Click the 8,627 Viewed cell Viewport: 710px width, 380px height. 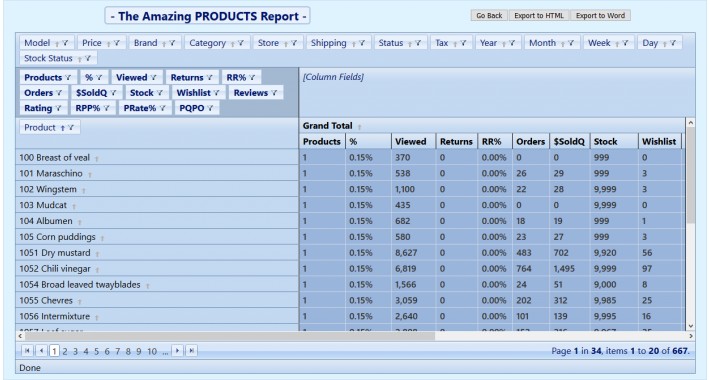point(413,253)
